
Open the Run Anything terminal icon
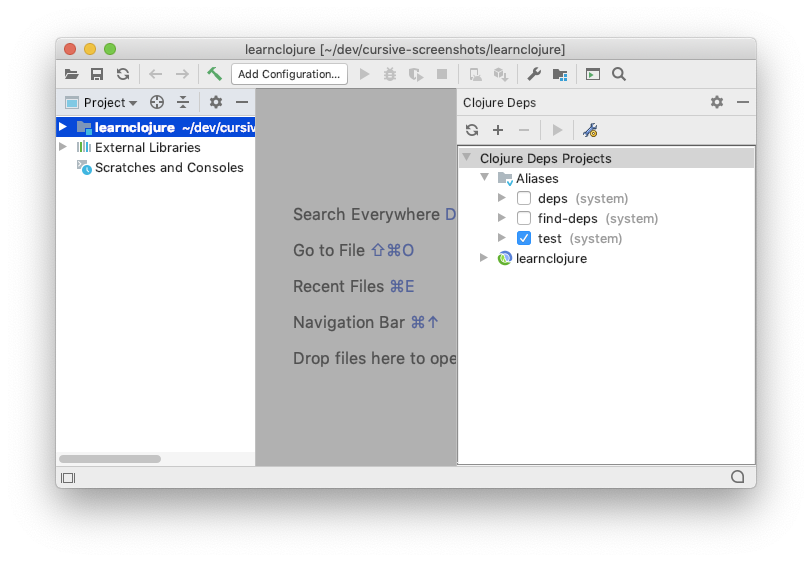tap(593, 74)
